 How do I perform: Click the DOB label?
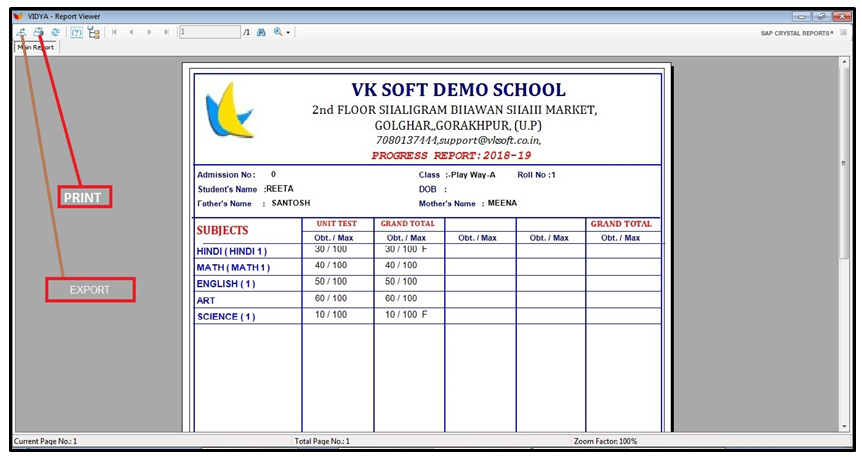pos(428,189)
